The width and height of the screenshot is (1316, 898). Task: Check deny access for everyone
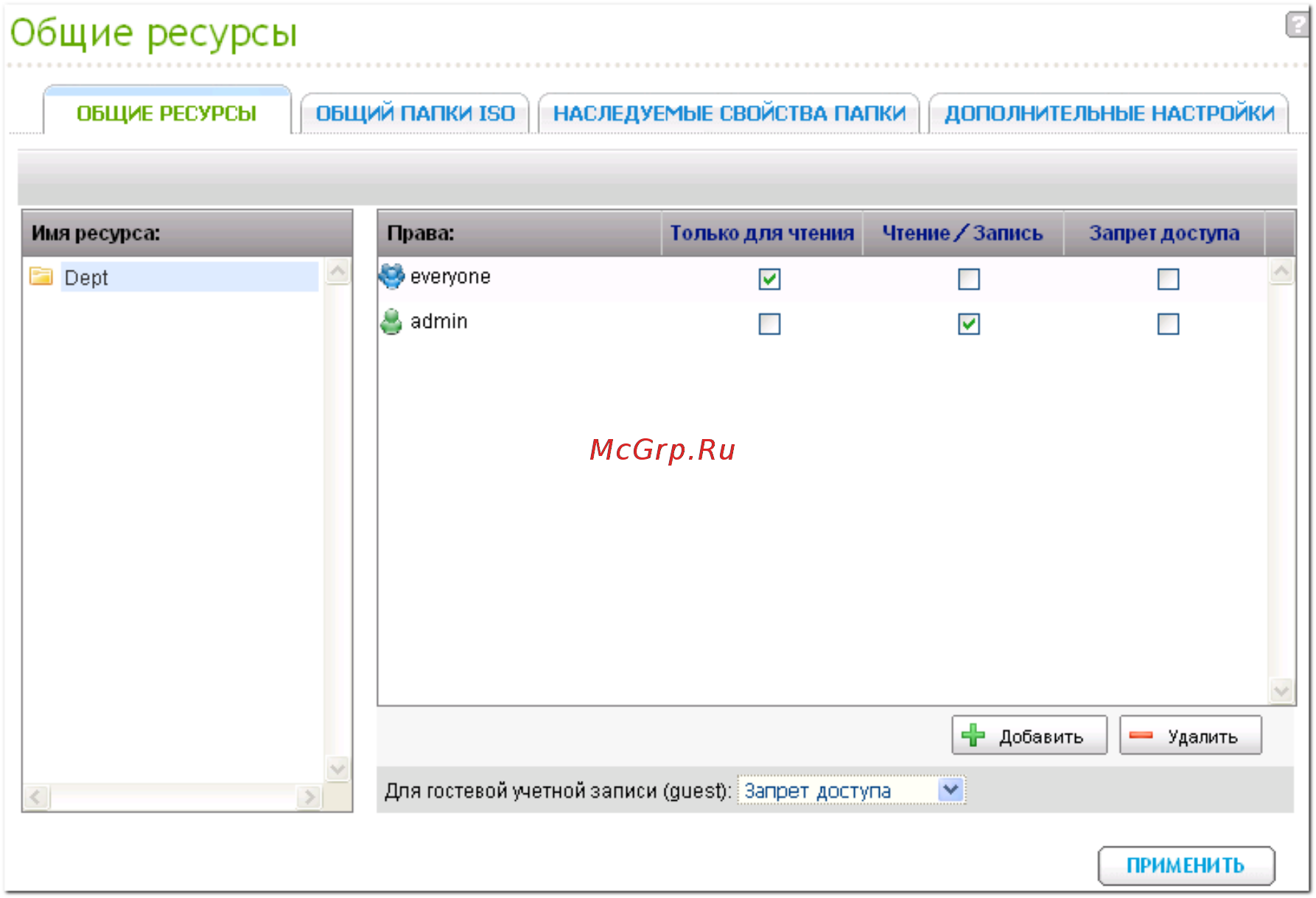(1168, 279)
